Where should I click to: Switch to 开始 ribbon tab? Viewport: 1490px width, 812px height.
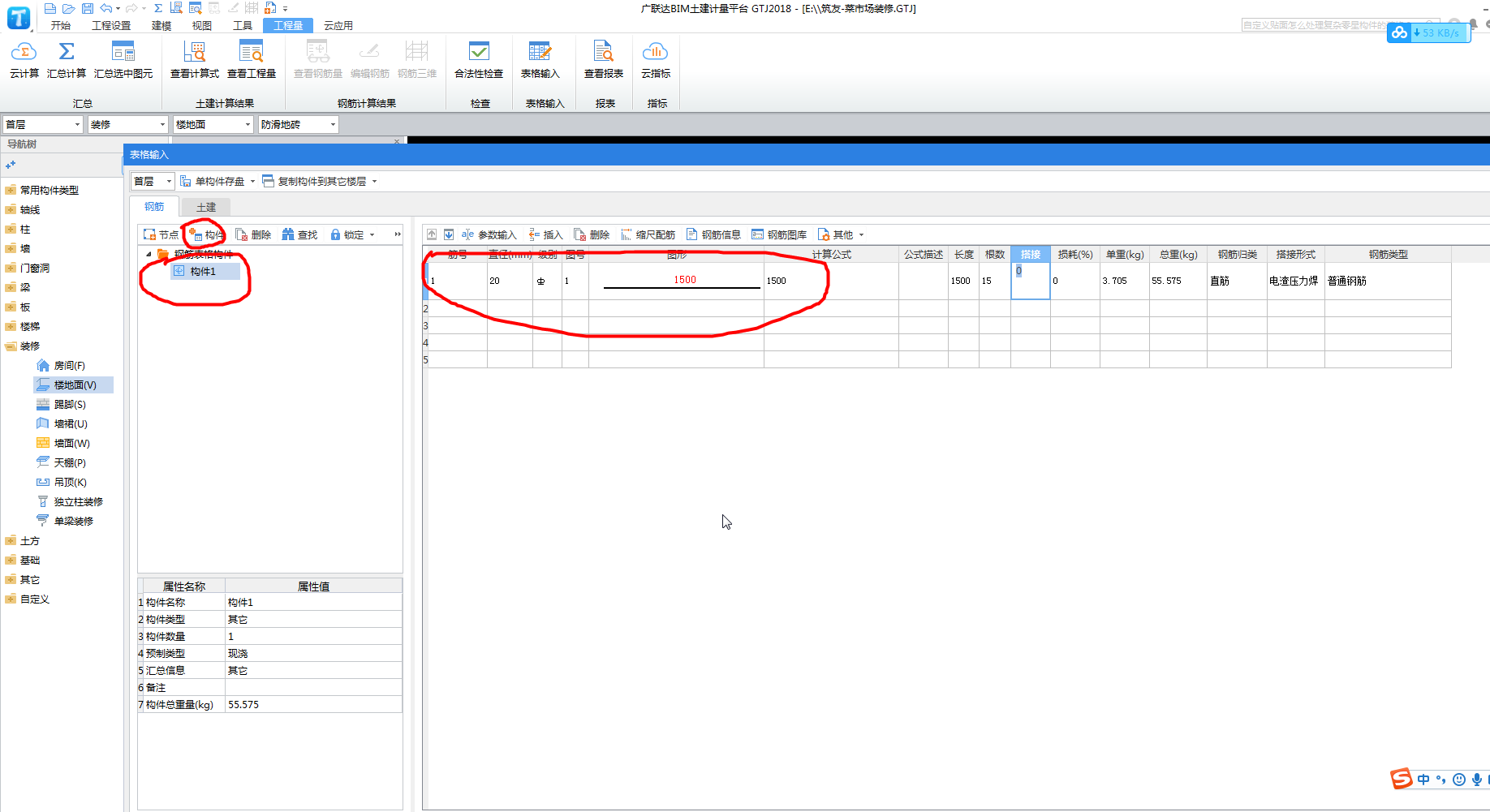(61, 25)
